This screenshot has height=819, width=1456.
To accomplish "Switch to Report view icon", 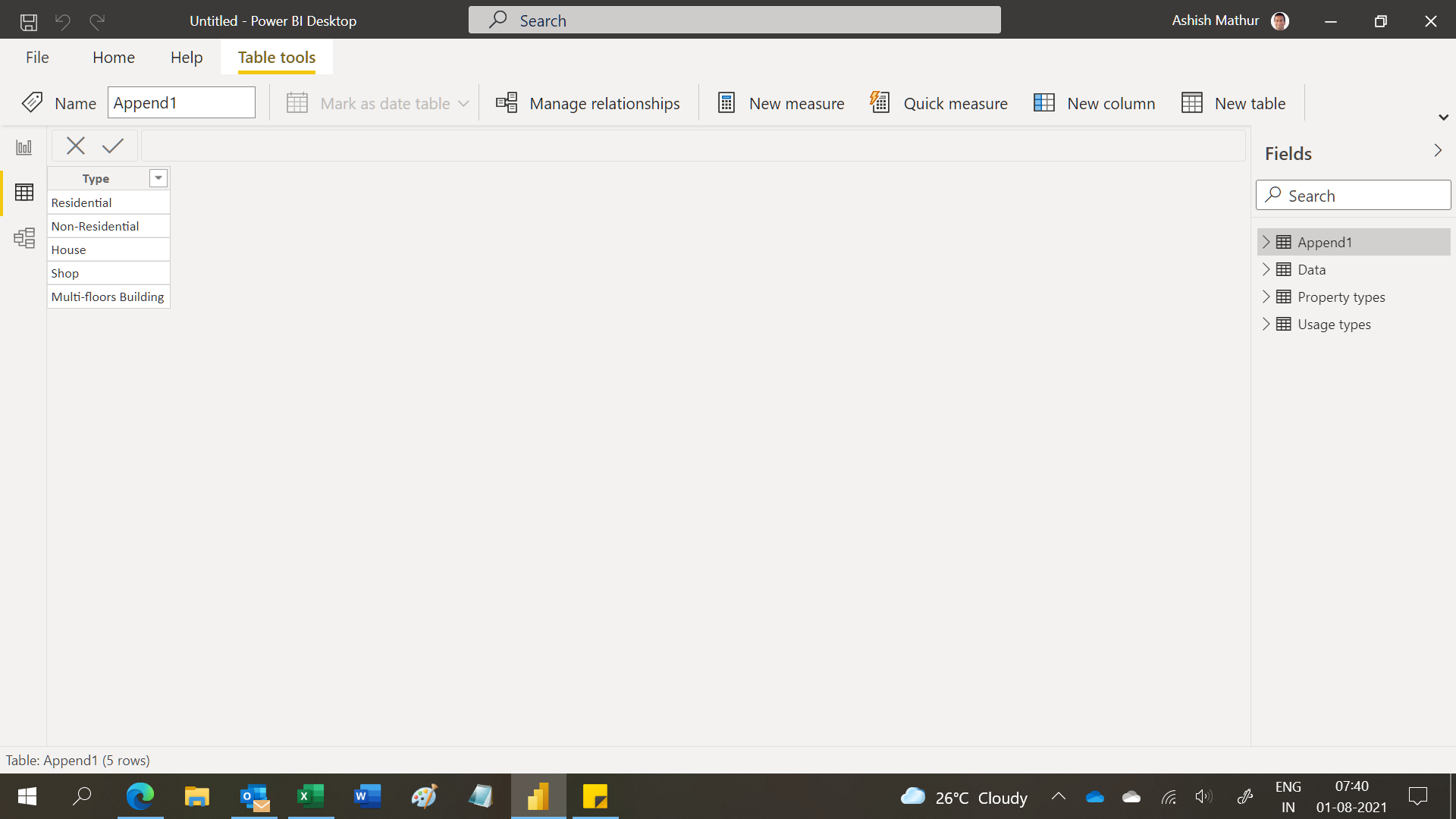I will [x=24, y=147].
